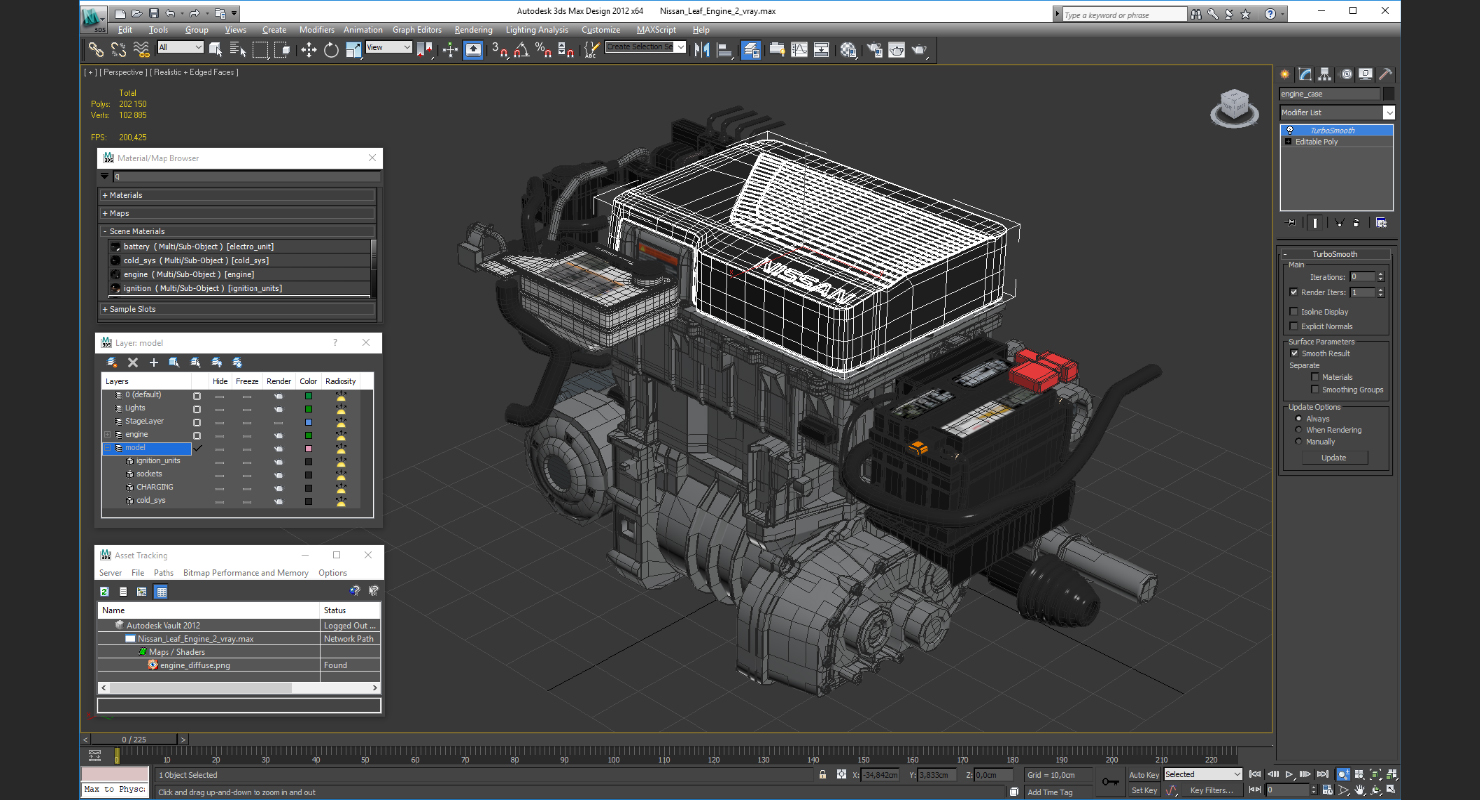
Task: Toggle the selection lock padlock icon
Action: [x=822, y=775]
